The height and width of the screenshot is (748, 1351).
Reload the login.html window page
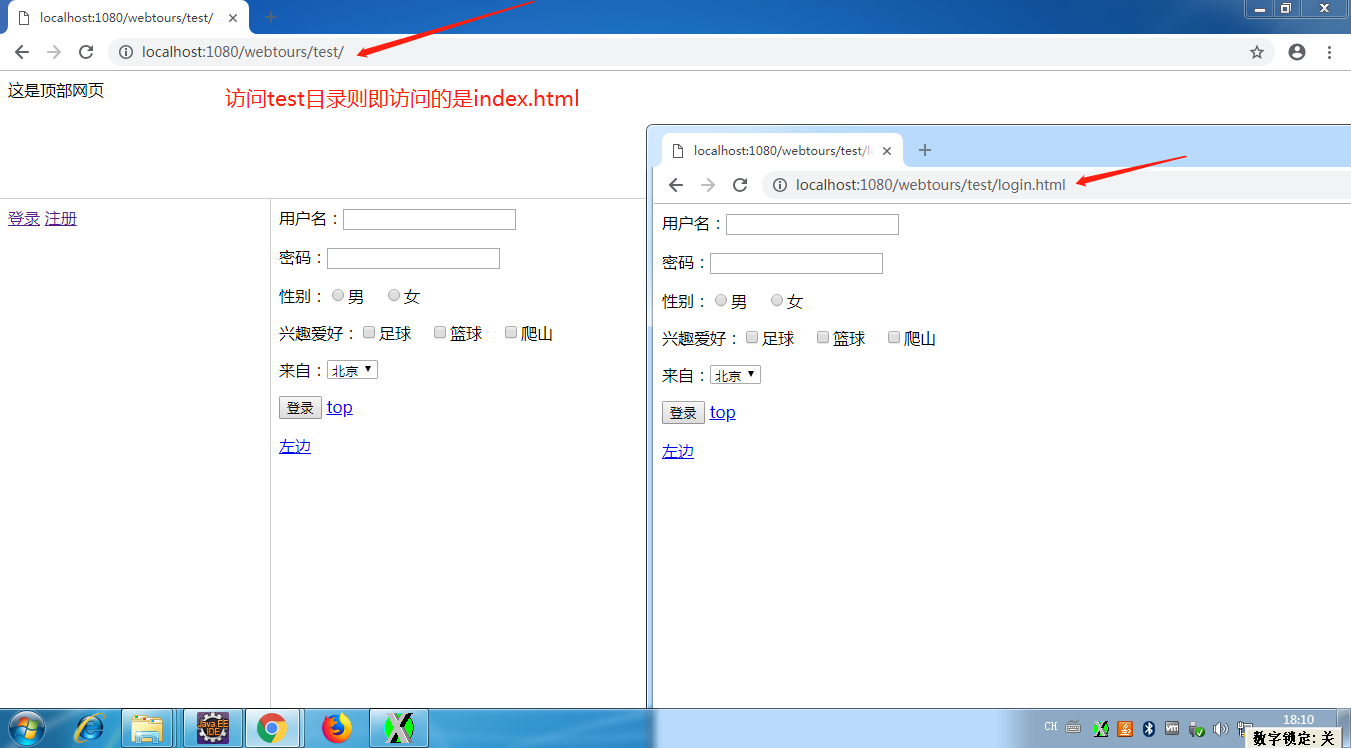coord(740,185)
